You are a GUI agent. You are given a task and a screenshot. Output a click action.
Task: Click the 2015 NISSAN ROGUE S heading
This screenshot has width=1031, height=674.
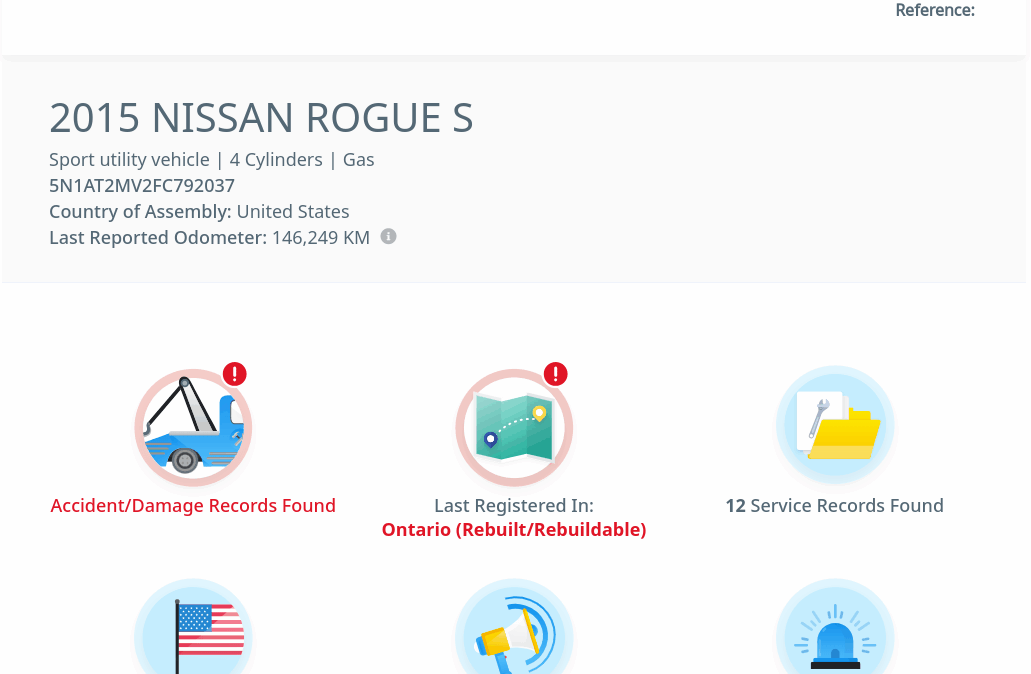coord(261,118)
